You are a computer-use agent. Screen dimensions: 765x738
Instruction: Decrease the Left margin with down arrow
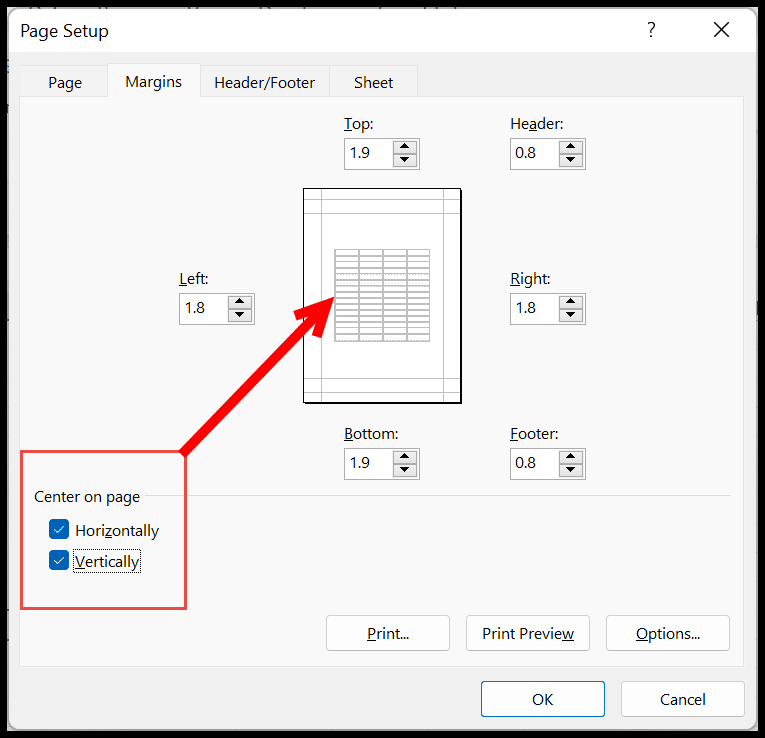pyautogui.click(x=239, y=315)
